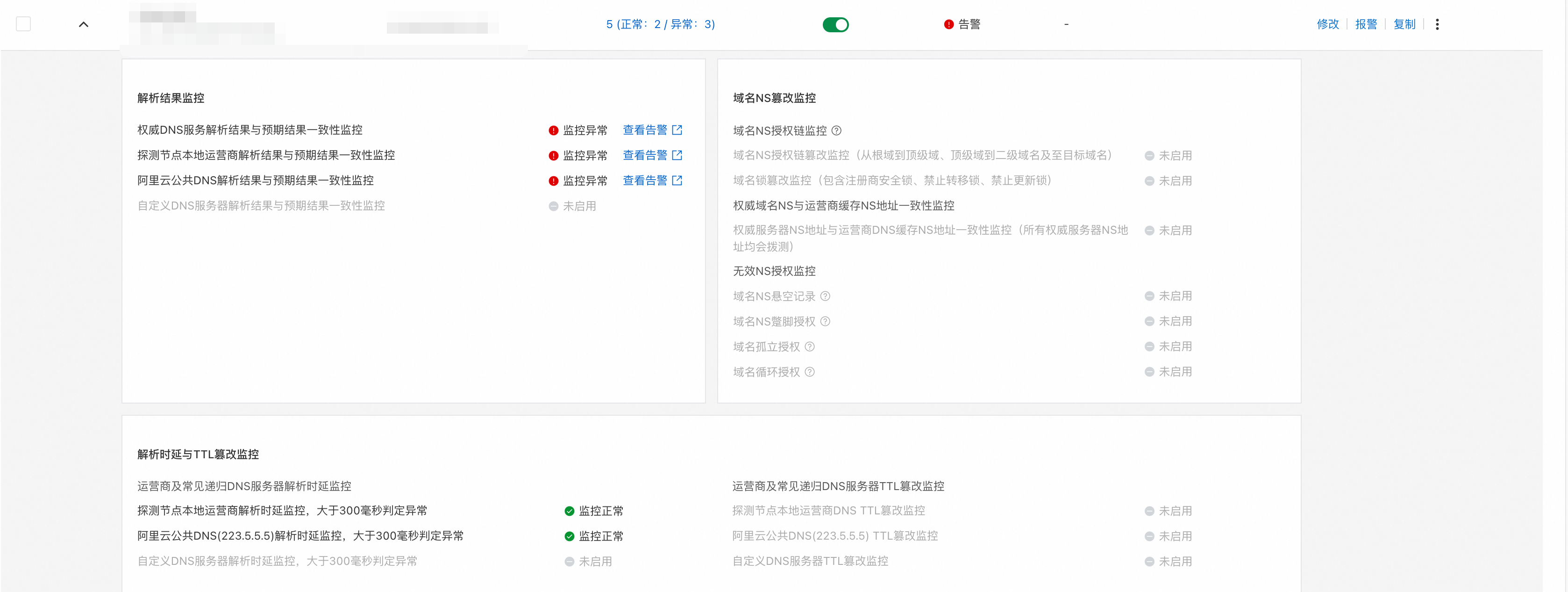Click 未启用 status for 自定义DNS服务器TTL篡改监控
This screenshot has width=1568, height=592.
tap(1174, 562)
